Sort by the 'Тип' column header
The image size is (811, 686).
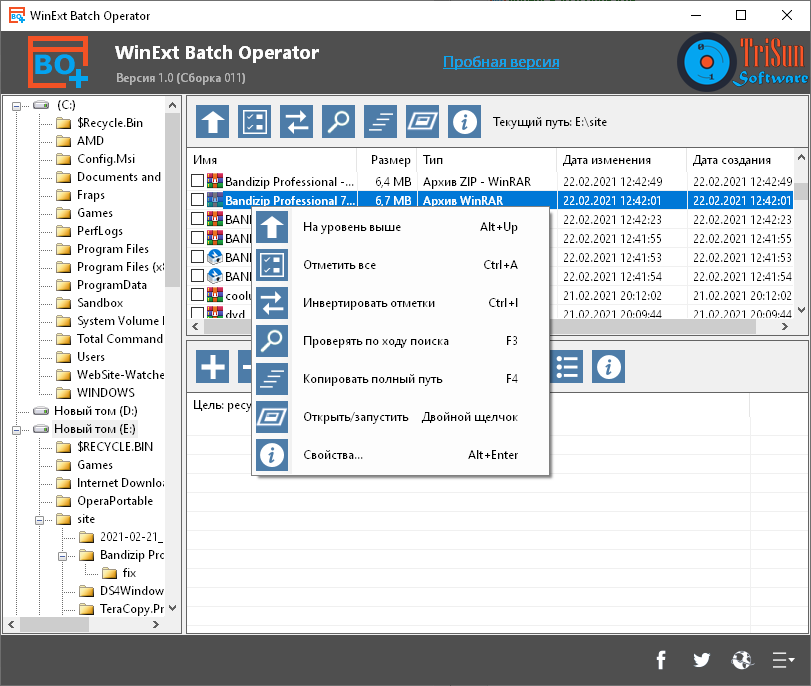487,160
